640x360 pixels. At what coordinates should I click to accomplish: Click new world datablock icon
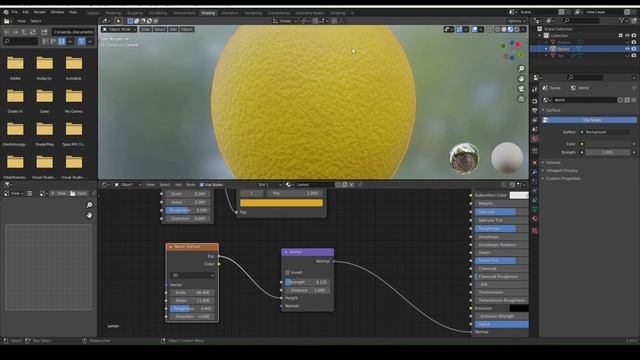tap(627, 100)
